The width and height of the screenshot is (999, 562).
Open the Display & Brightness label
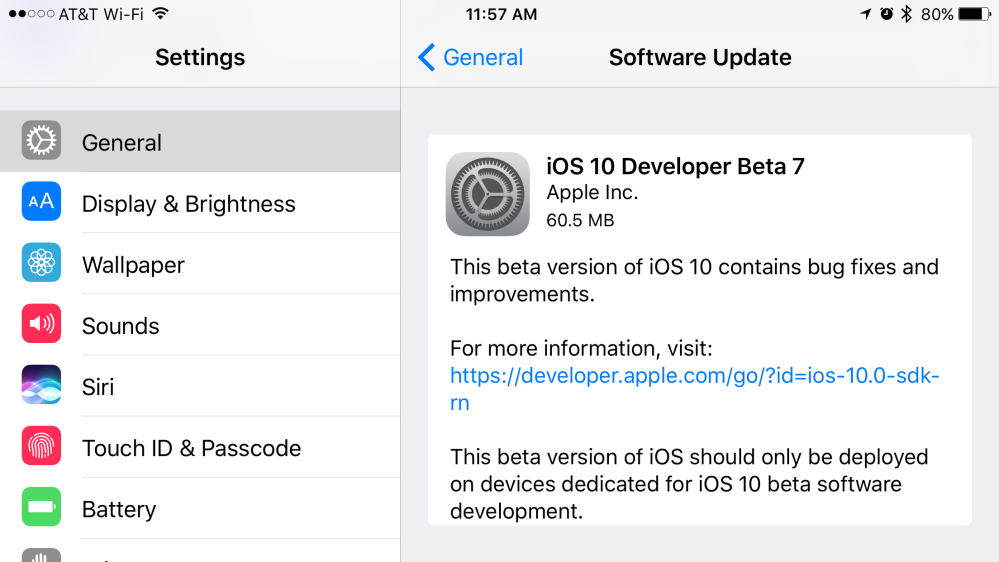coord(188,204)
